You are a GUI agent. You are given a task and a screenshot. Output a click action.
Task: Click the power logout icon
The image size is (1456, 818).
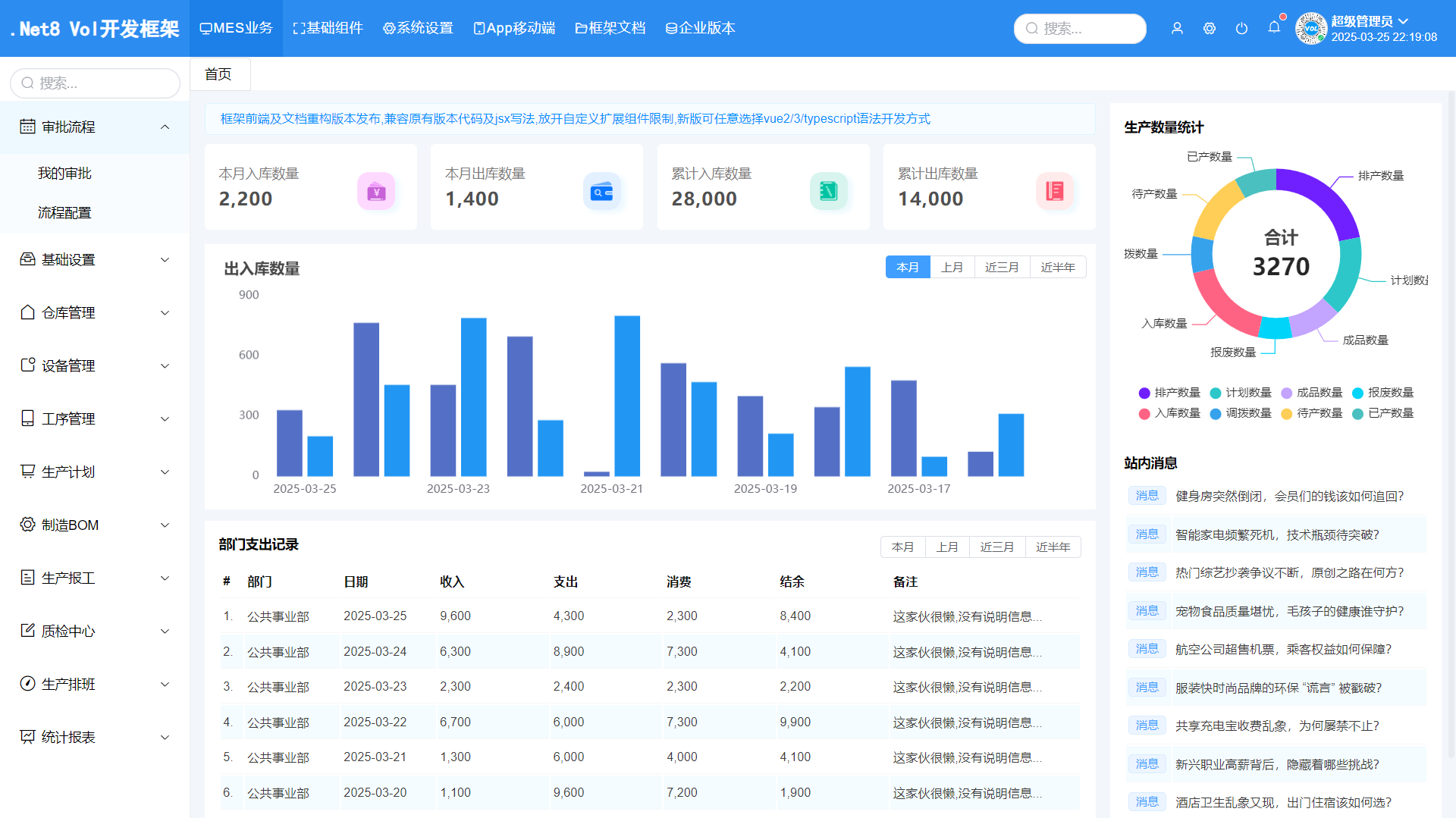(1241, 28)
